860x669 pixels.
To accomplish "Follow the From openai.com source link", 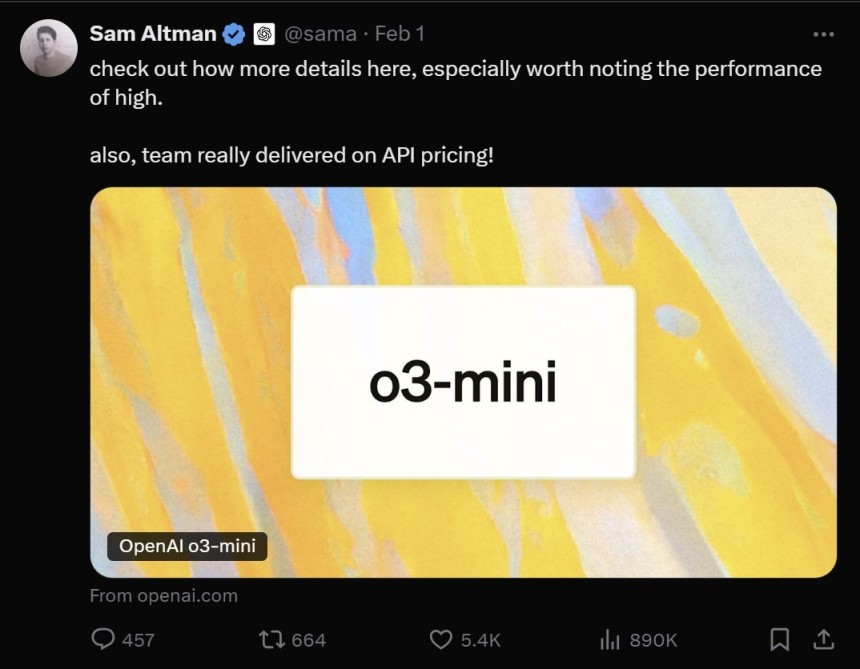I will [164, 596].
